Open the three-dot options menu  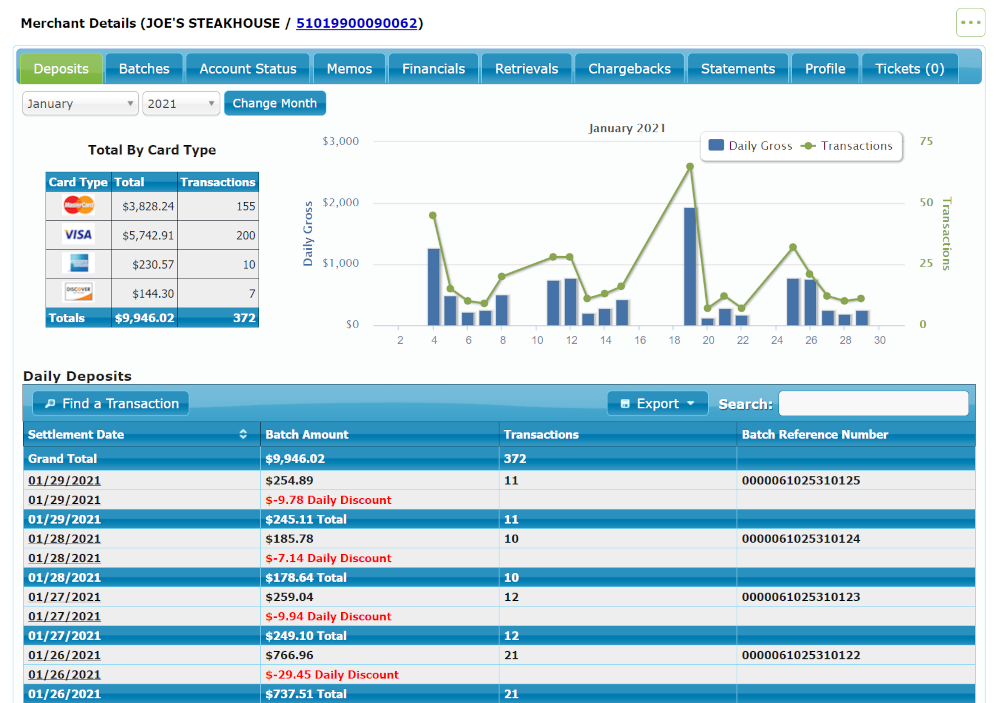[x=970, y=23]
